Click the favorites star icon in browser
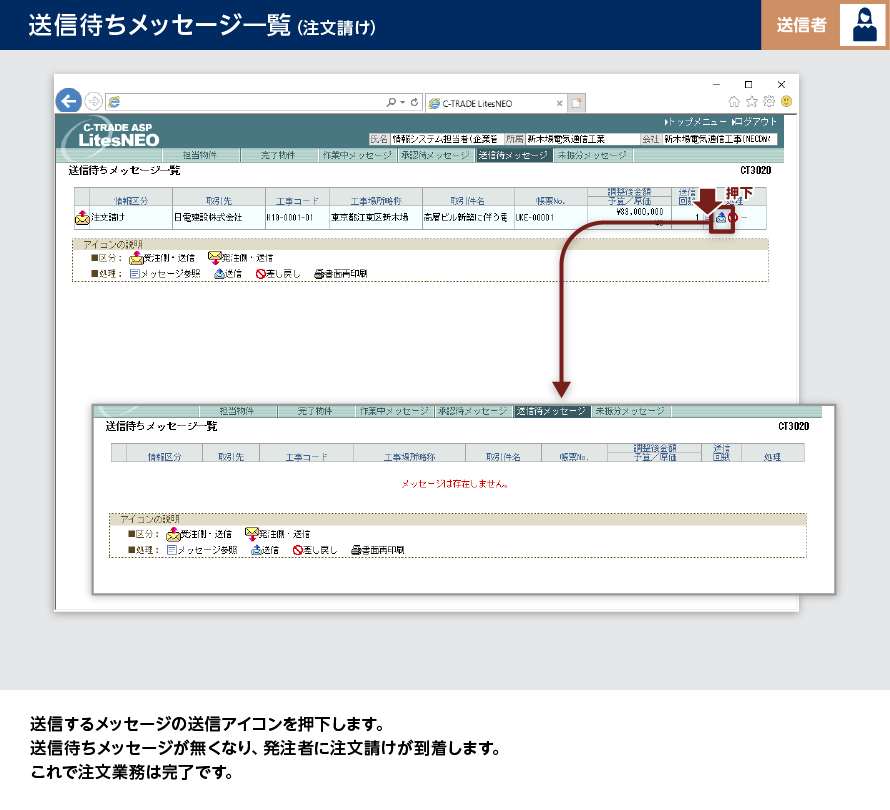The height and width of the screenshot is (810, 890). pos(752,101)
